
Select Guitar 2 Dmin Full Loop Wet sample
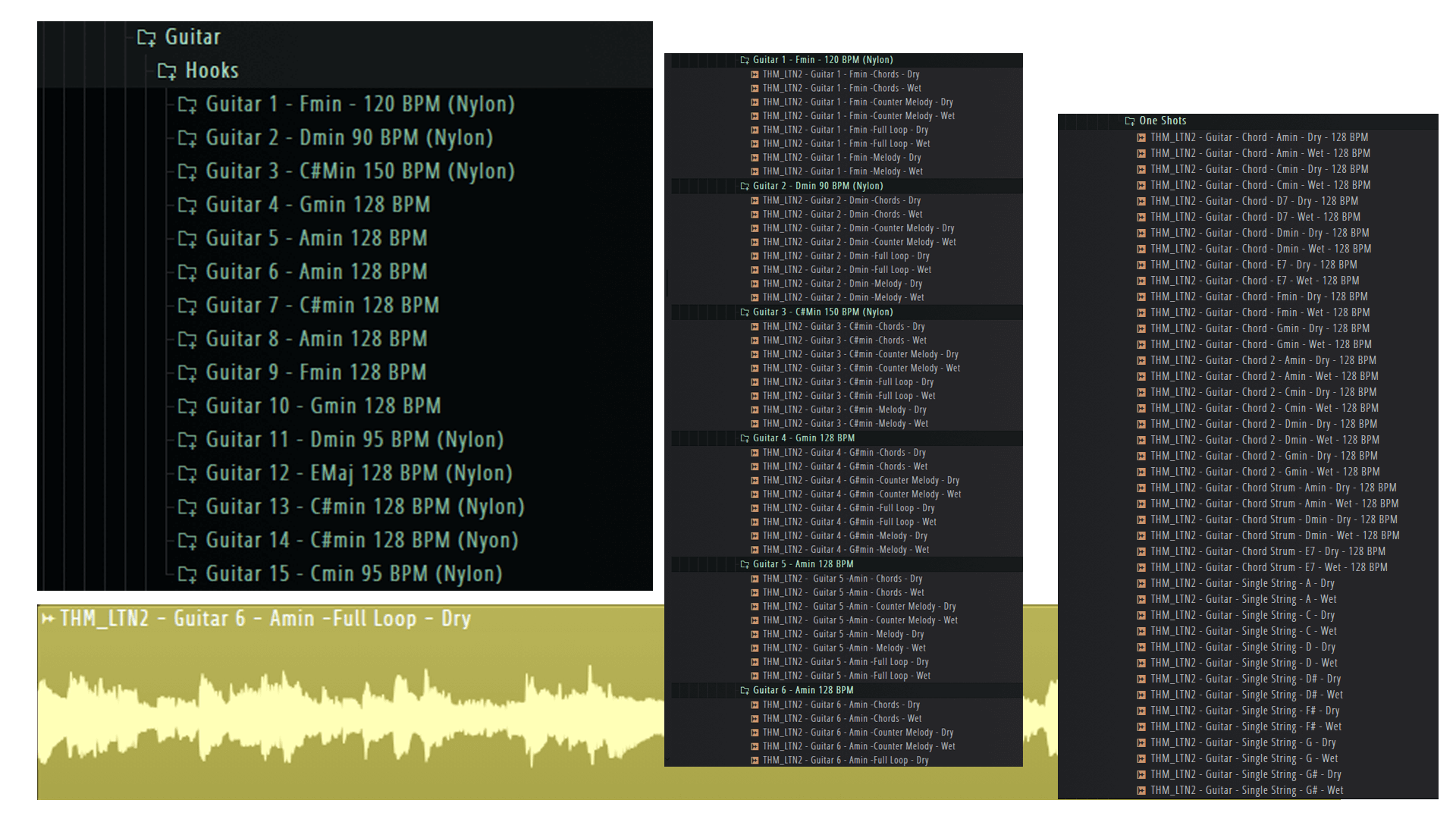tap(846, 270)
